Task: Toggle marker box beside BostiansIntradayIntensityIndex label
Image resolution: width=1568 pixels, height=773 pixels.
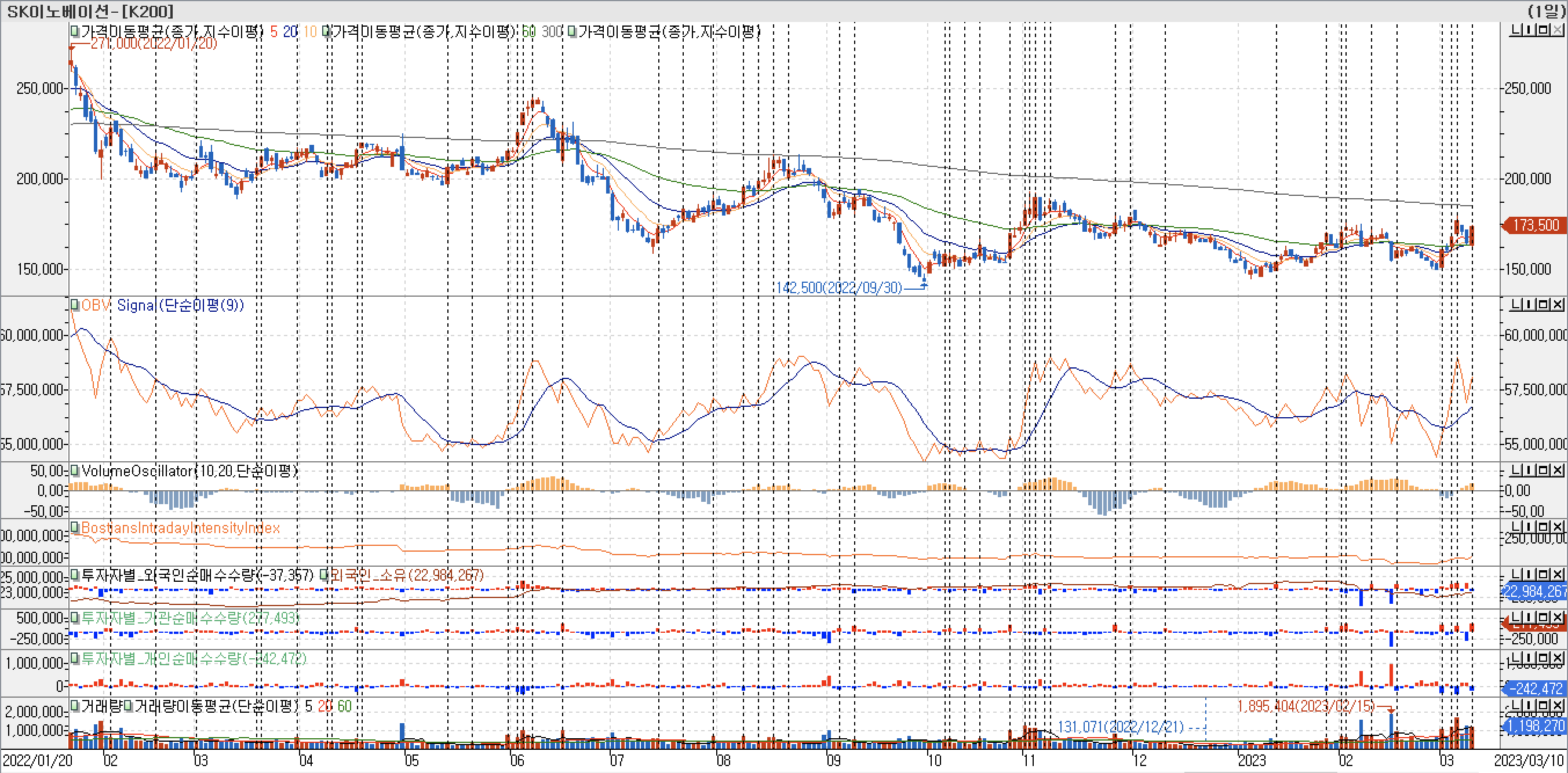Action: tap(74, 527)
